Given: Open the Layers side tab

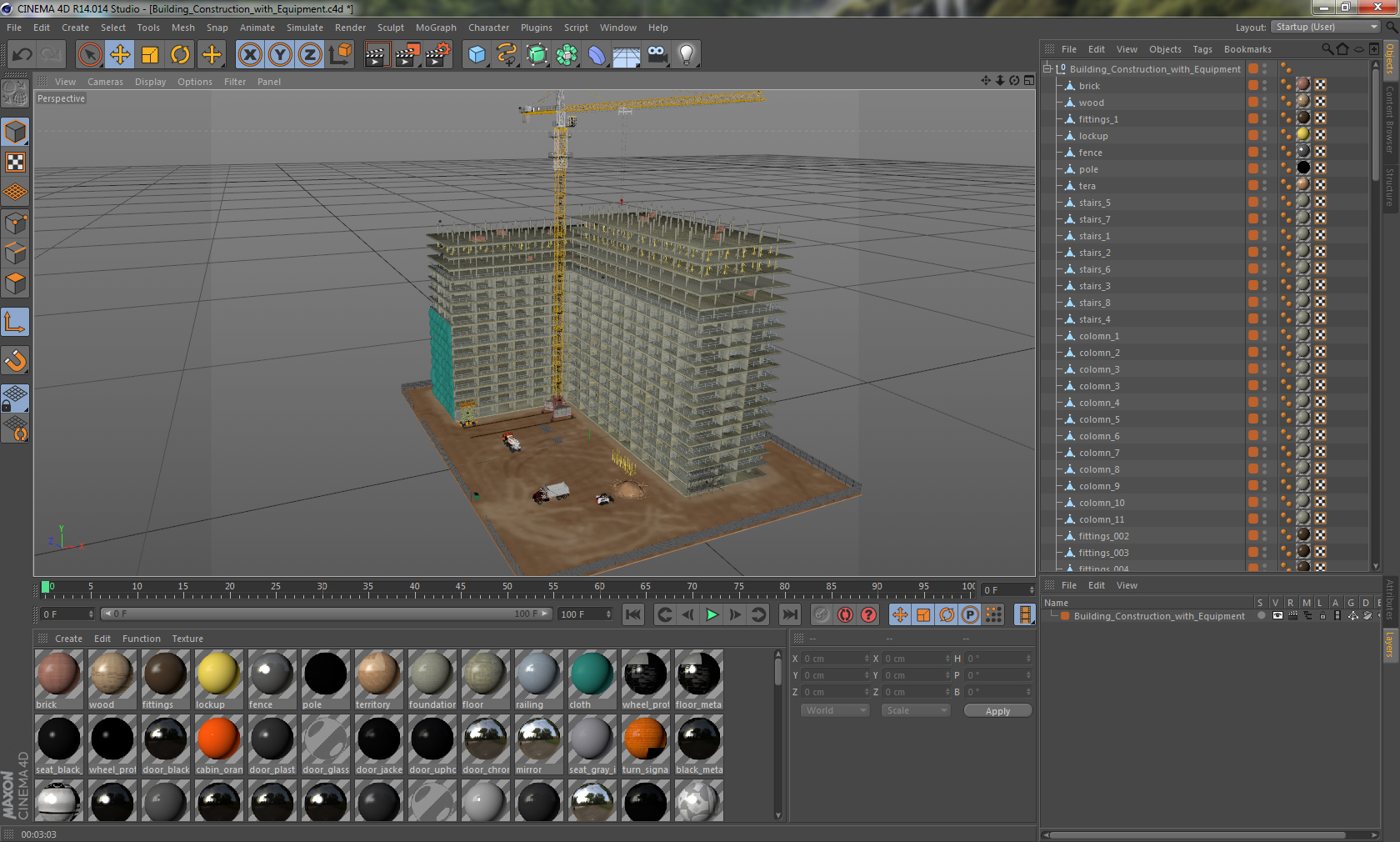Looking at the screenshot, I should pos(1389,644).
